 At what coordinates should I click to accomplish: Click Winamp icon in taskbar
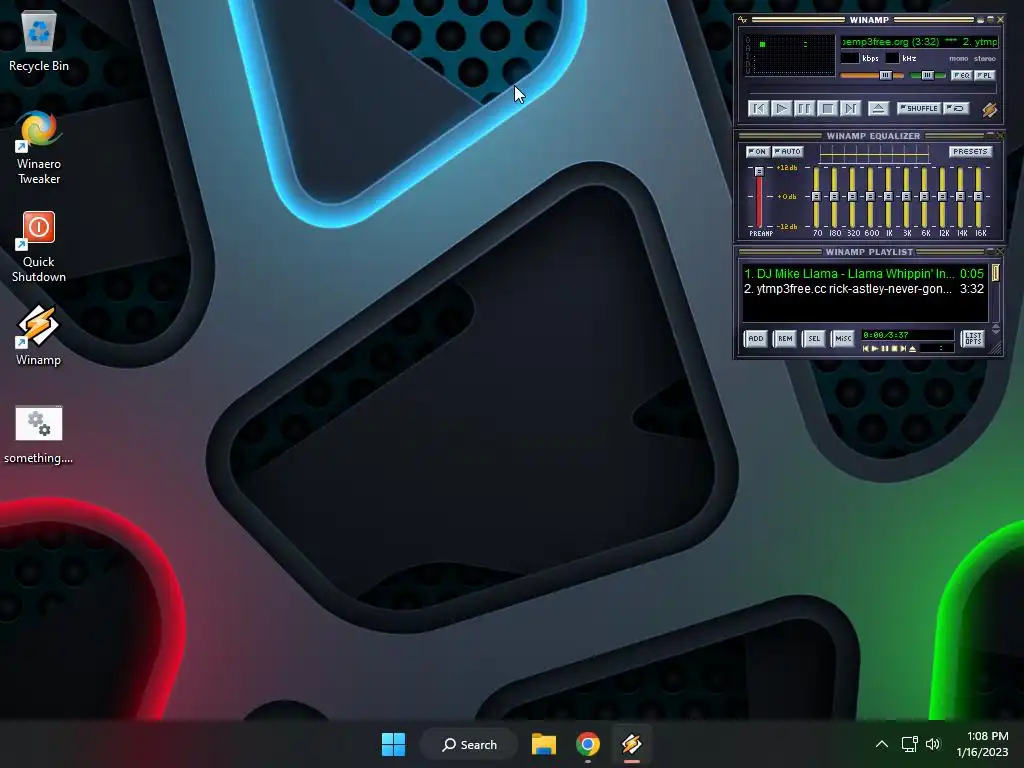632,744
